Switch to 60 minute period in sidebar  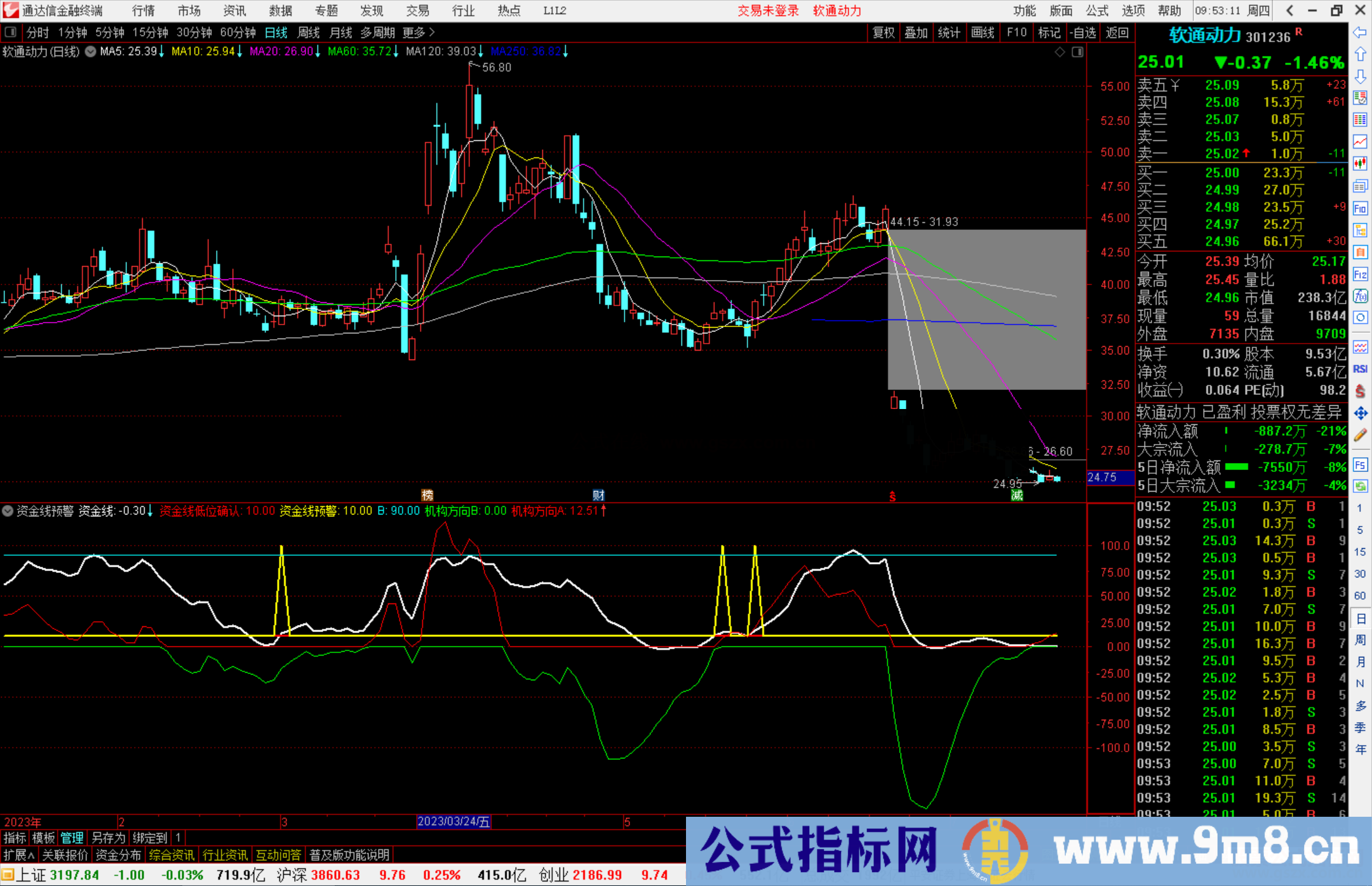click(1360, 595)
